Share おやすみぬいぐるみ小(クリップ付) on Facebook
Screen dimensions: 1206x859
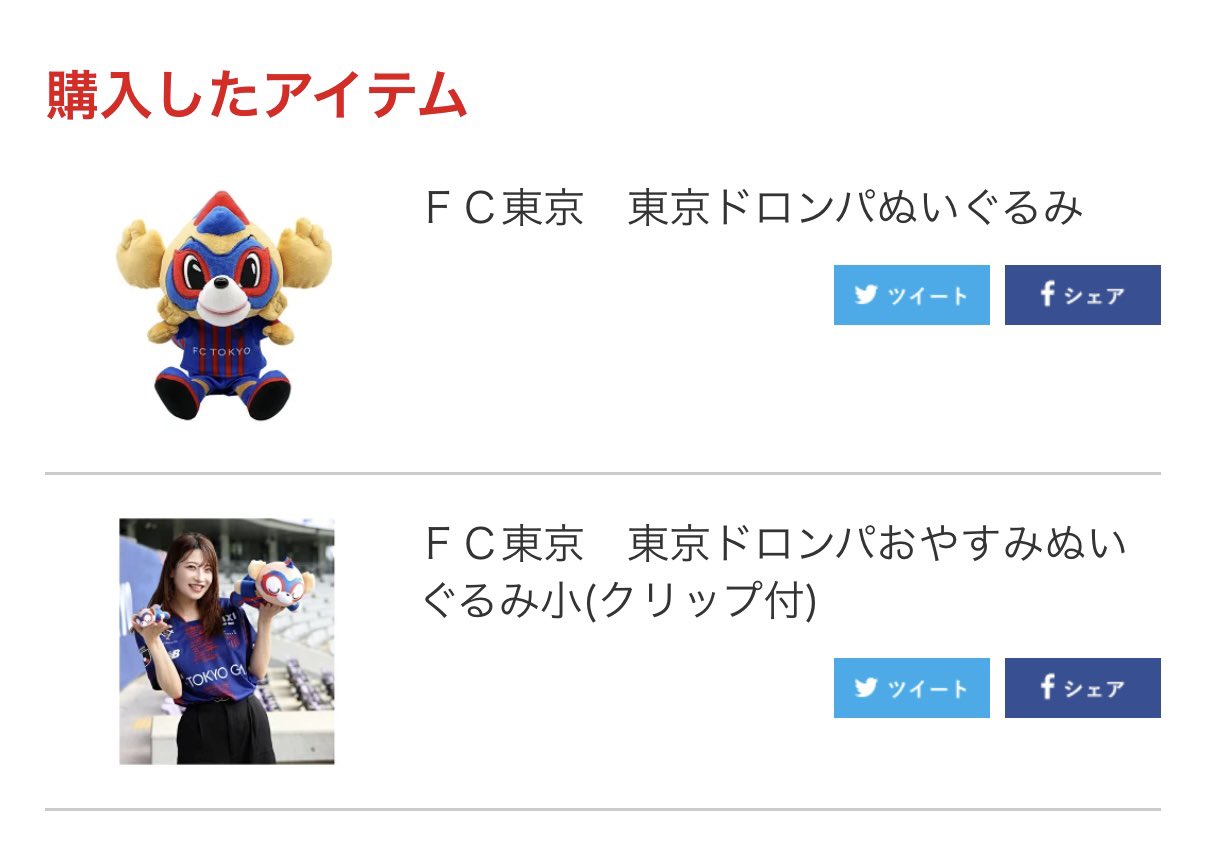(1082, 688)
